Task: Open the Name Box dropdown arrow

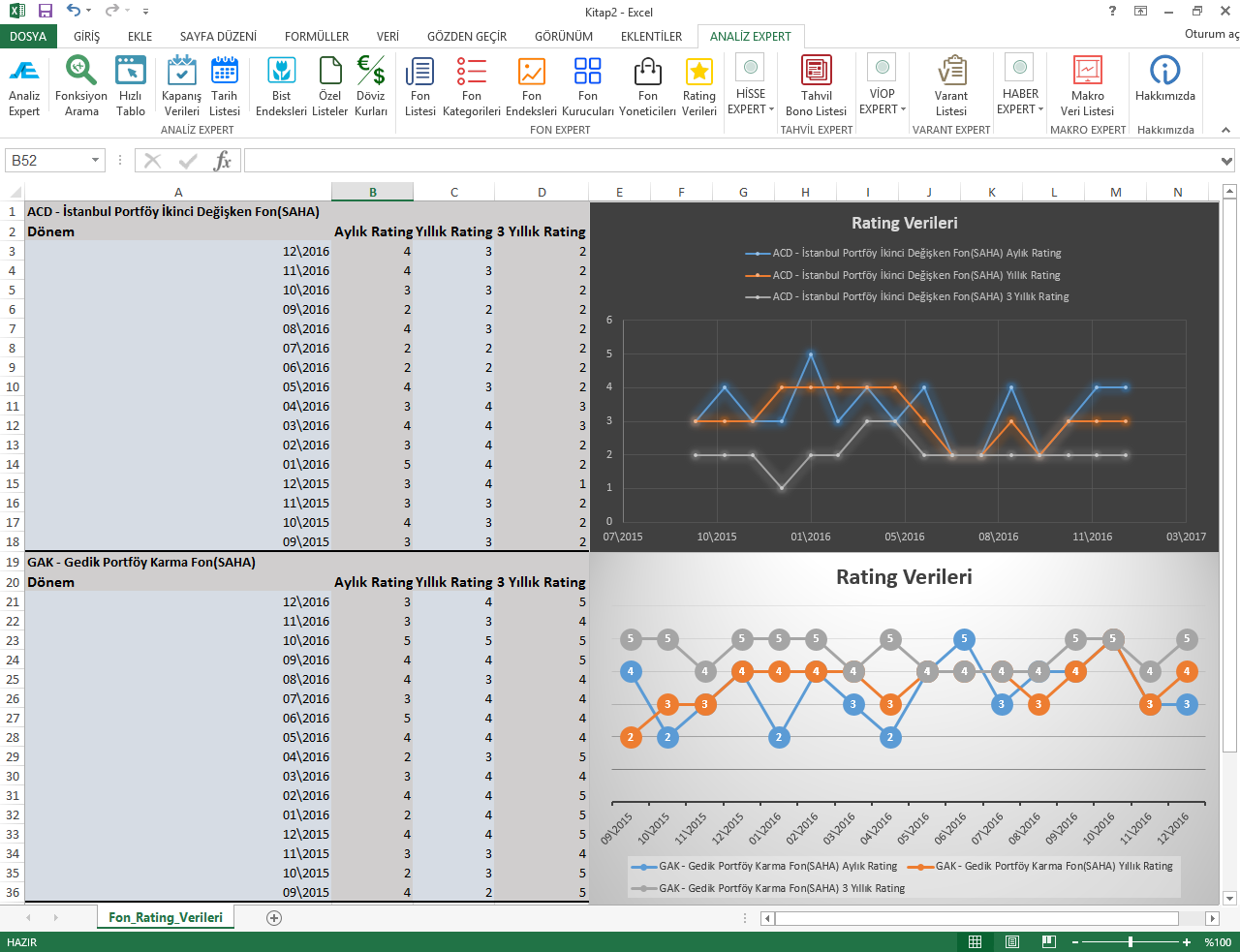Action: pyautogui.click(x=95, y=161)
